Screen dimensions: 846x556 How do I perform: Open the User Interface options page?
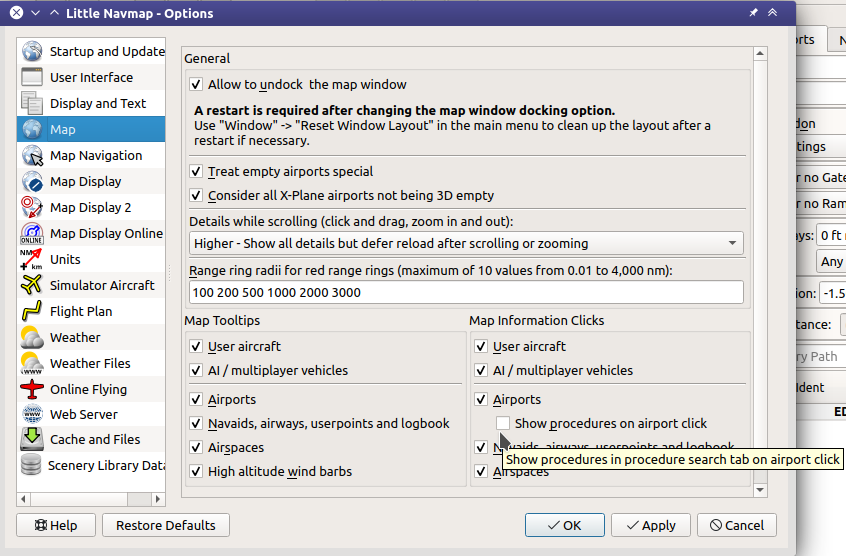point(91,77)
